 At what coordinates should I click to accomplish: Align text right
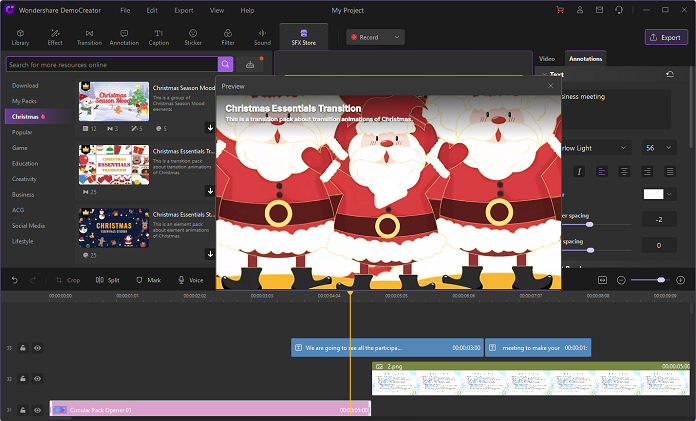[x=647, y=171]
